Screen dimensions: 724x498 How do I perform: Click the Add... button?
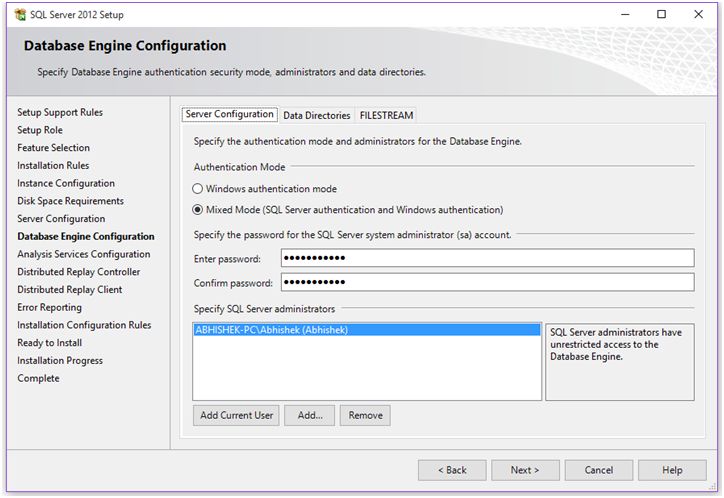[309, 415]
